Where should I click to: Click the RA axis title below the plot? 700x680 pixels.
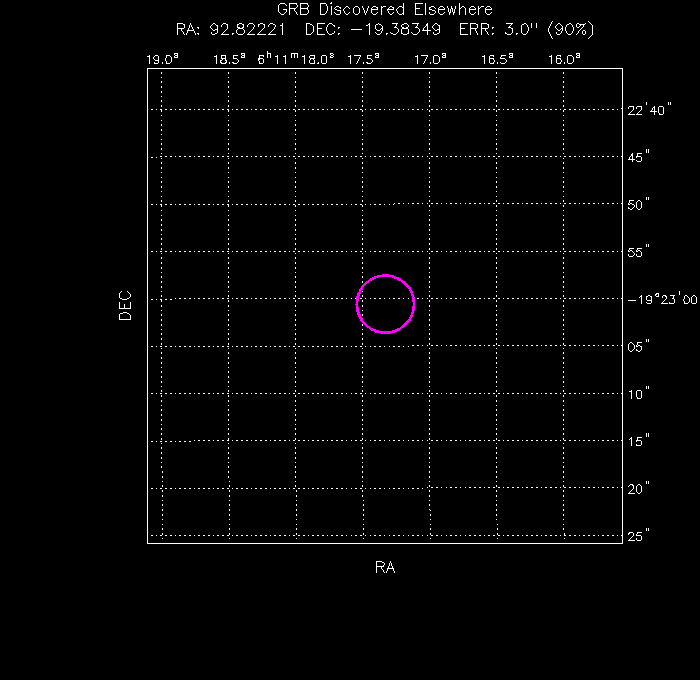385,567
